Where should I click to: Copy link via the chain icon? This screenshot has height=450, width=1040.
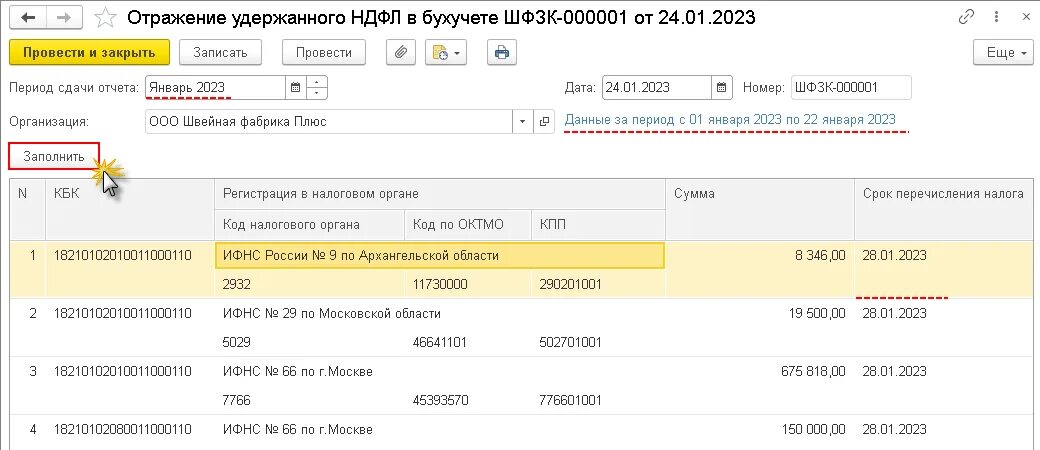(x=967, y=17)
